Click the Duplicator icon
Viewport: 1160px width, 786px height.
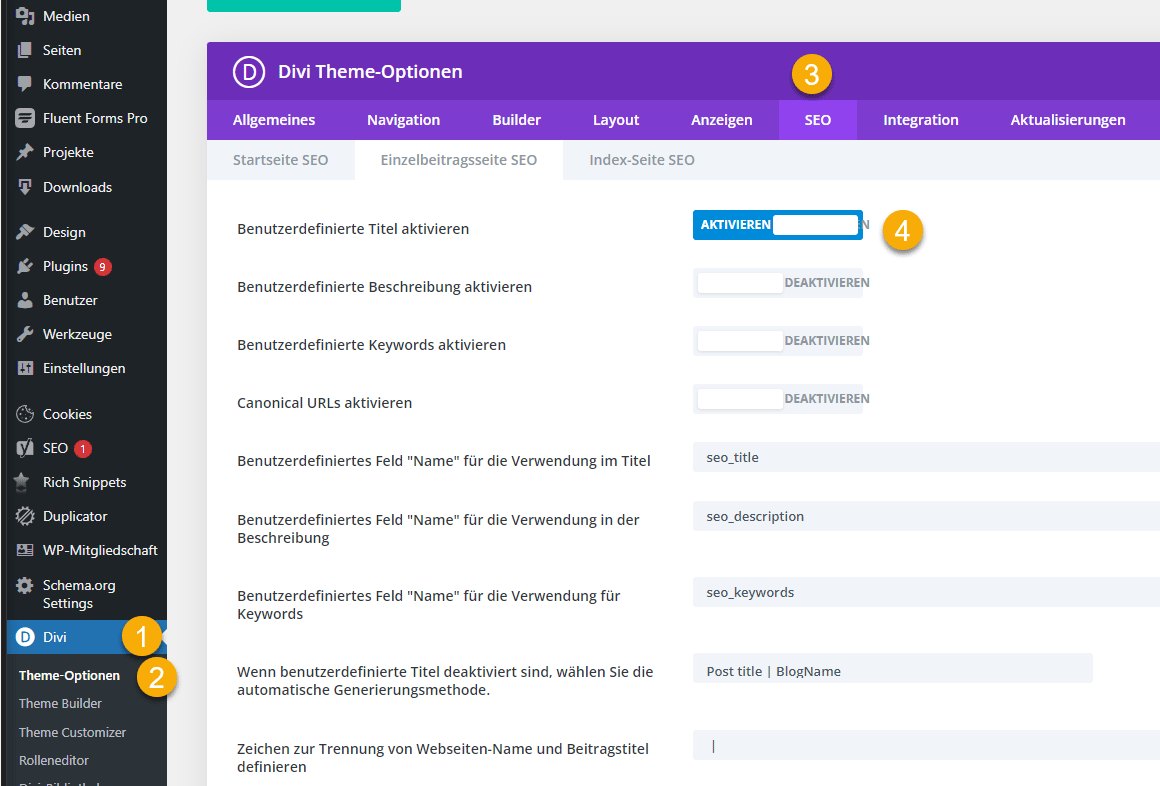click(x=25, y=517)
